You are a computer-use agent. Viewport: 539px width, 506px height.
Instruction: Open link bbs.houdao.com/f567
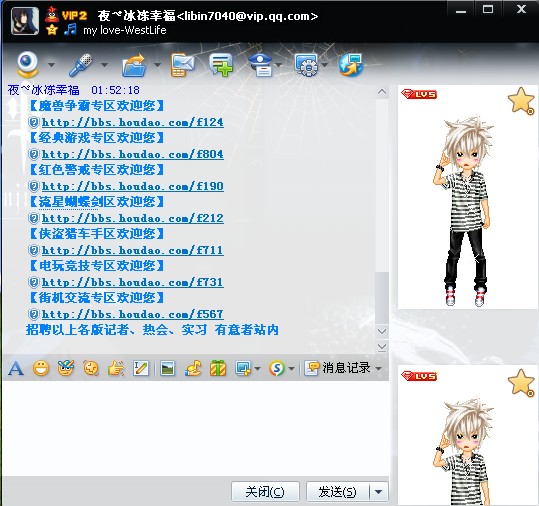click(133, 314)
